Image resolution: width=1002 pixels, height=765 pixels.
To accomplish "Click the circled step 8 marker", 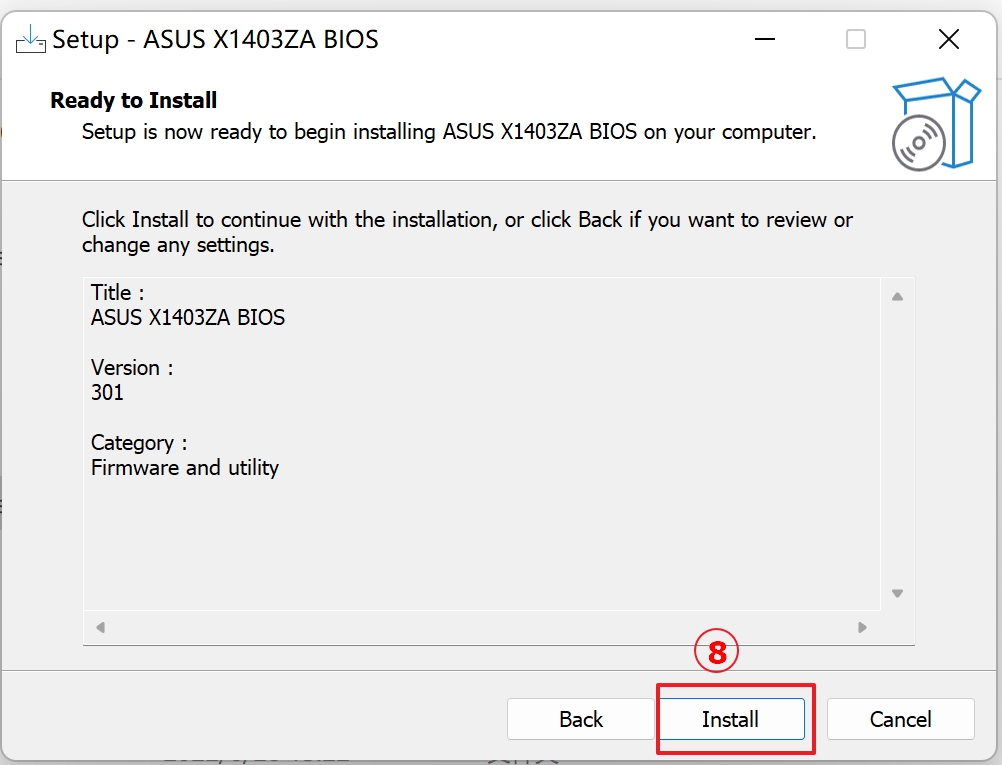I will [x=716, y=653].
